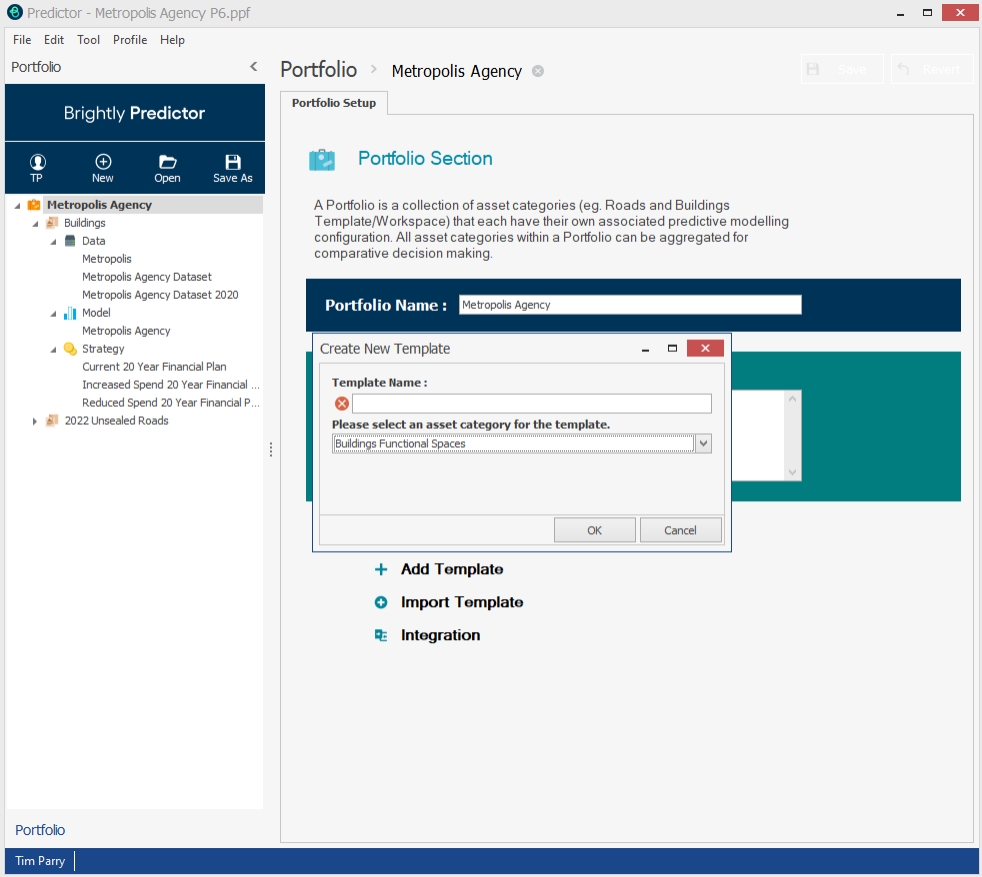Collapse the Portfolio side panel chevron
Image resolution: width=982 pixels, height=877 pixels.
[x=253, y=67]
